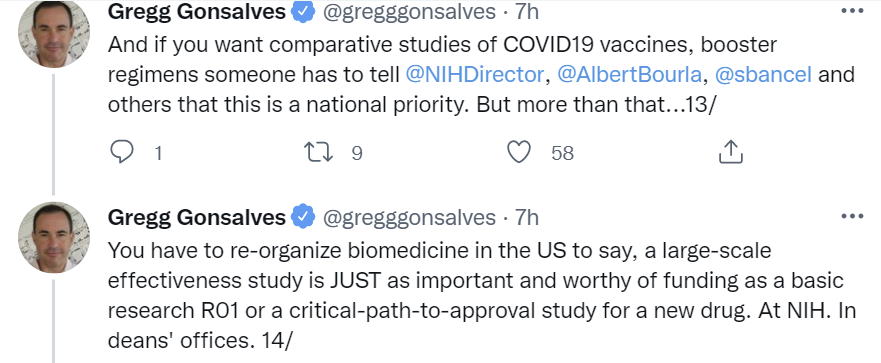
Task: Open the more options dots on the 14/ tweet
Action: (852, 216)
